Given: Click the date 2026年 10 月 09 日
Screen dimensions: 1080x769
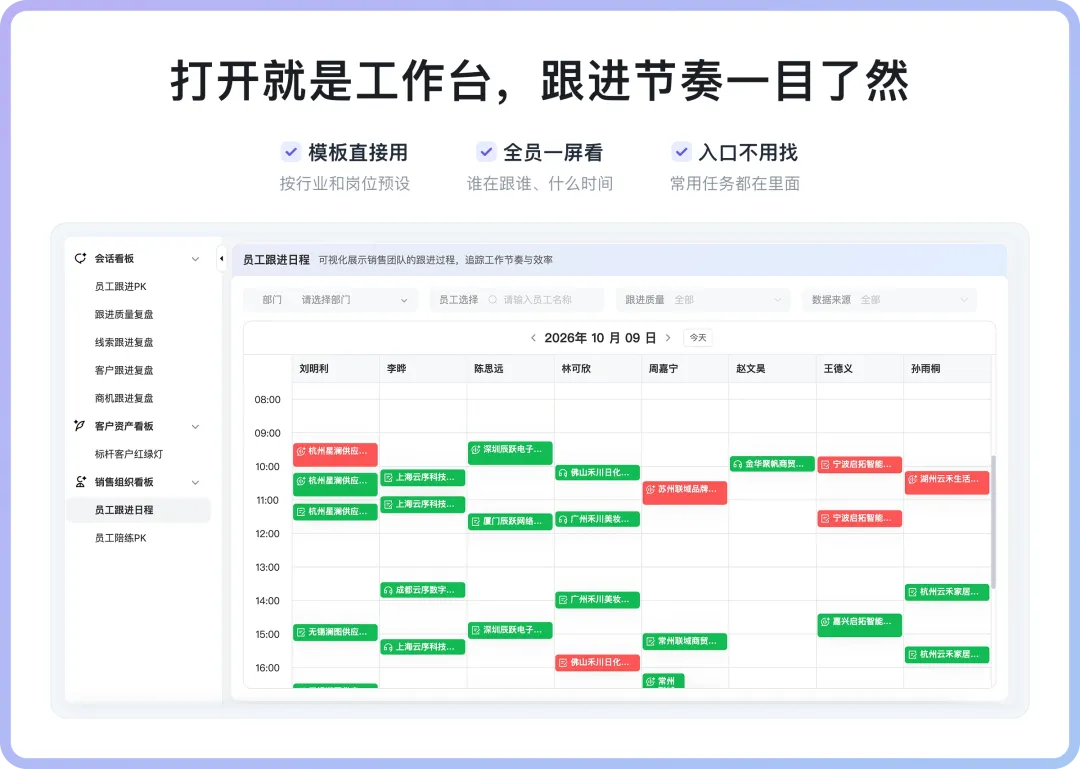Looking at the screenshot, I should [601, 338].
